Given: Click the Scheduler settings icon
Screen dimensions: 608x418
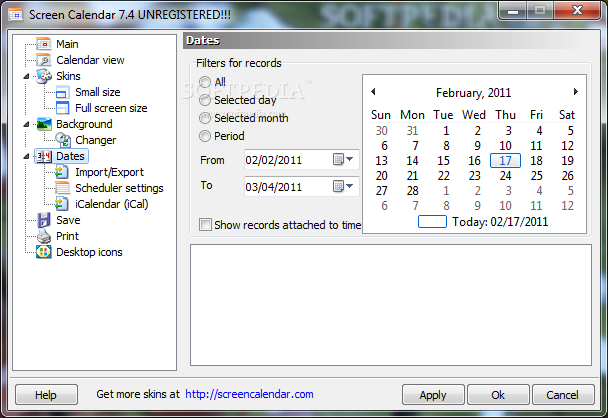Looking at the screenshot, I should [x=62, y=188].
